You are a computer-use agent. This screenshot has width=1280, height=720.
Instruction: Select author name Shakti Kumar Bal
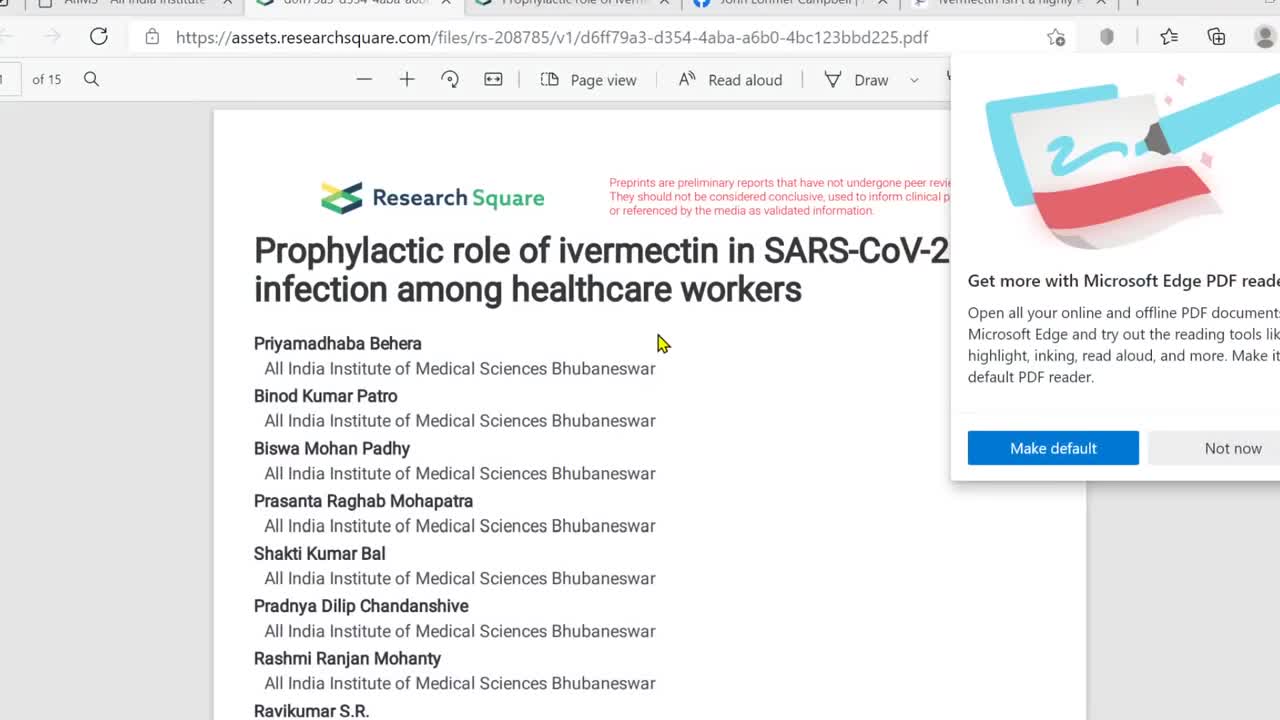(x=319, y=553)
